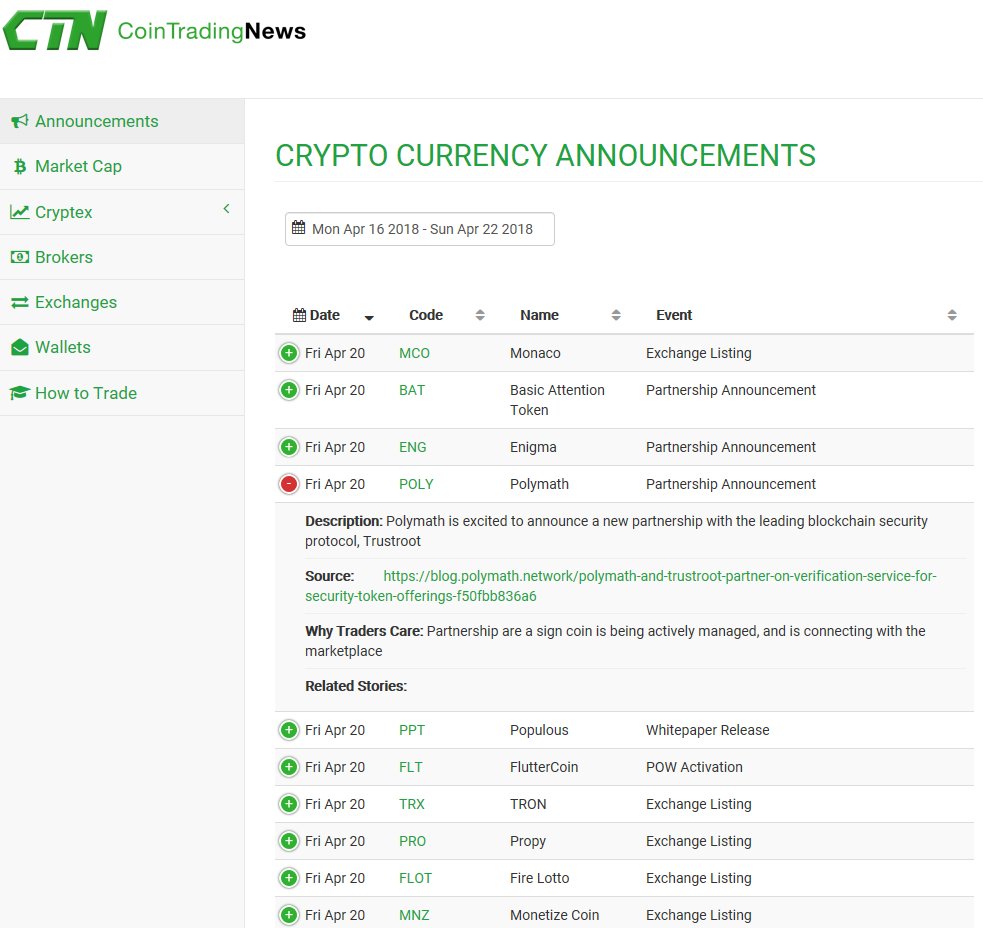Open the Market Cap menu item
Screen dimensions: 983x928
[122, 166]
